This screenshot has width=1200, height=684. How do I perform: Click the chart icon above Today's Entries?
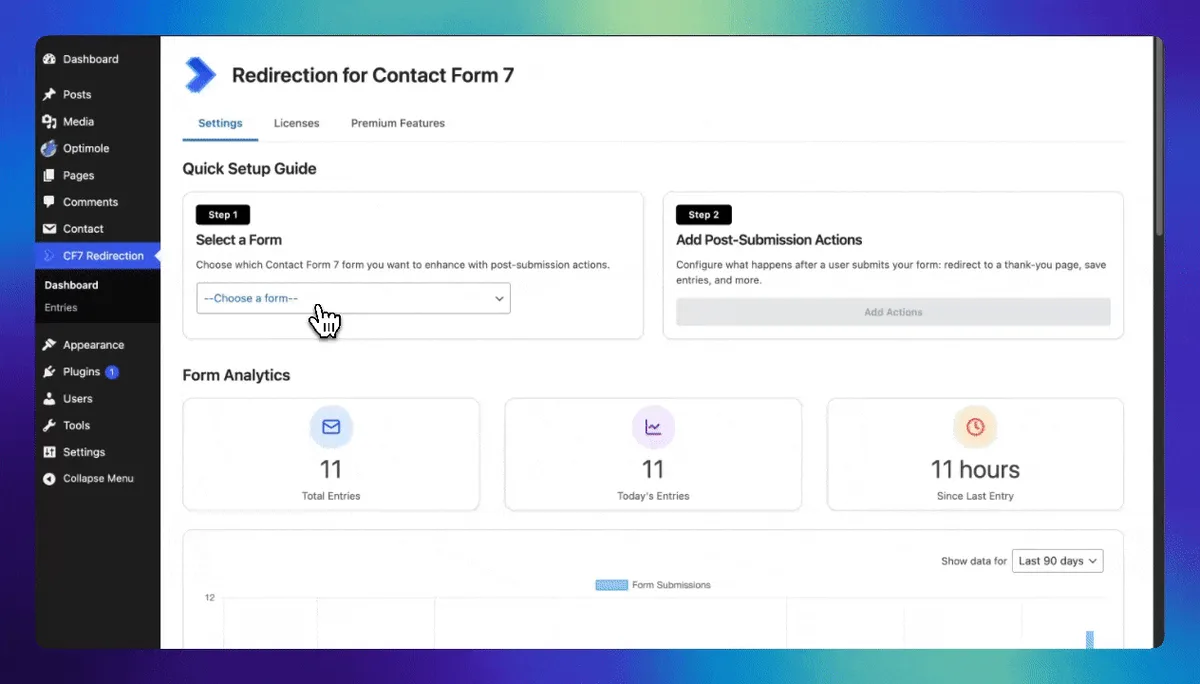(x=653, y=427)
